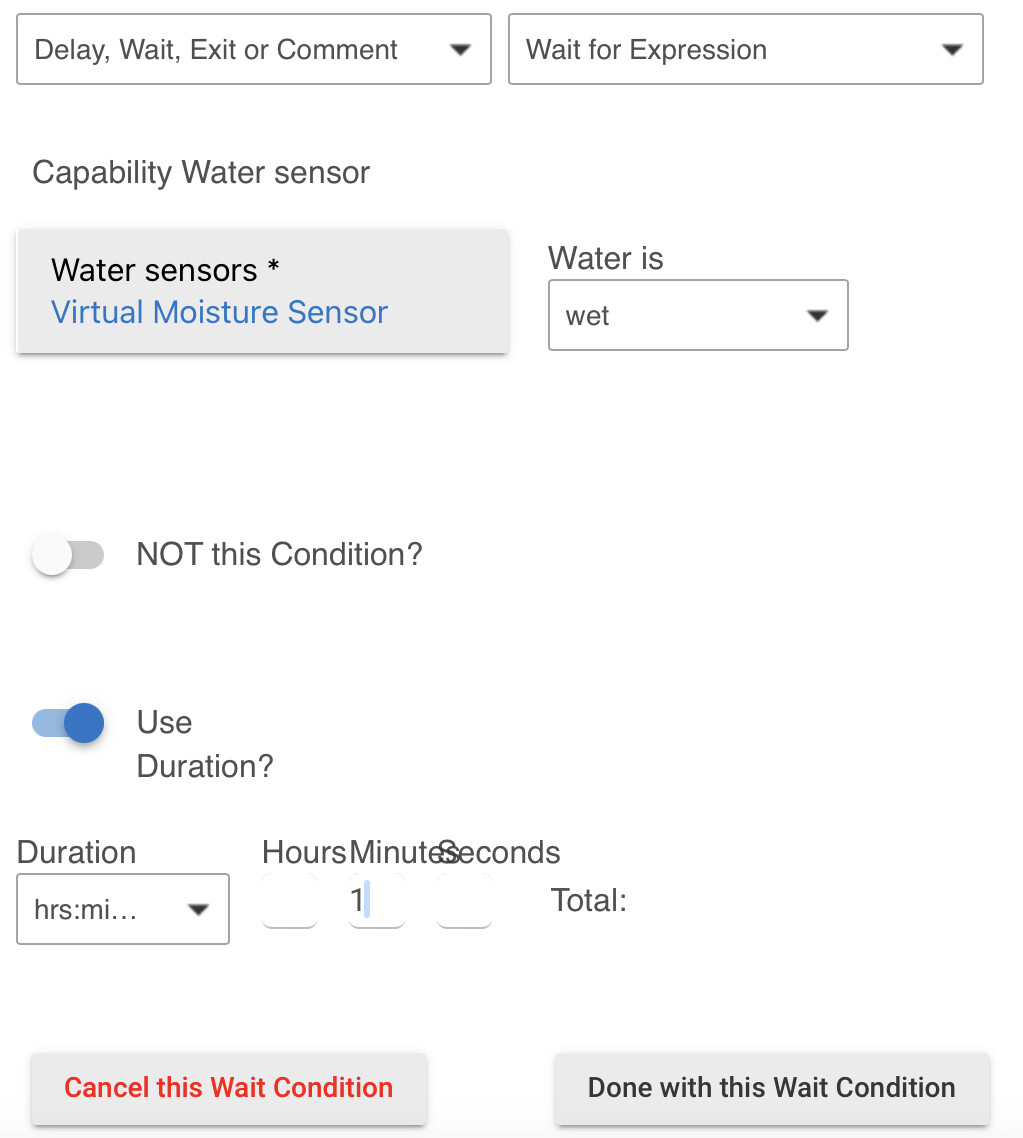1023x1138 pixels.
Task: Click the caret icon beside wet
Action: 817,315
